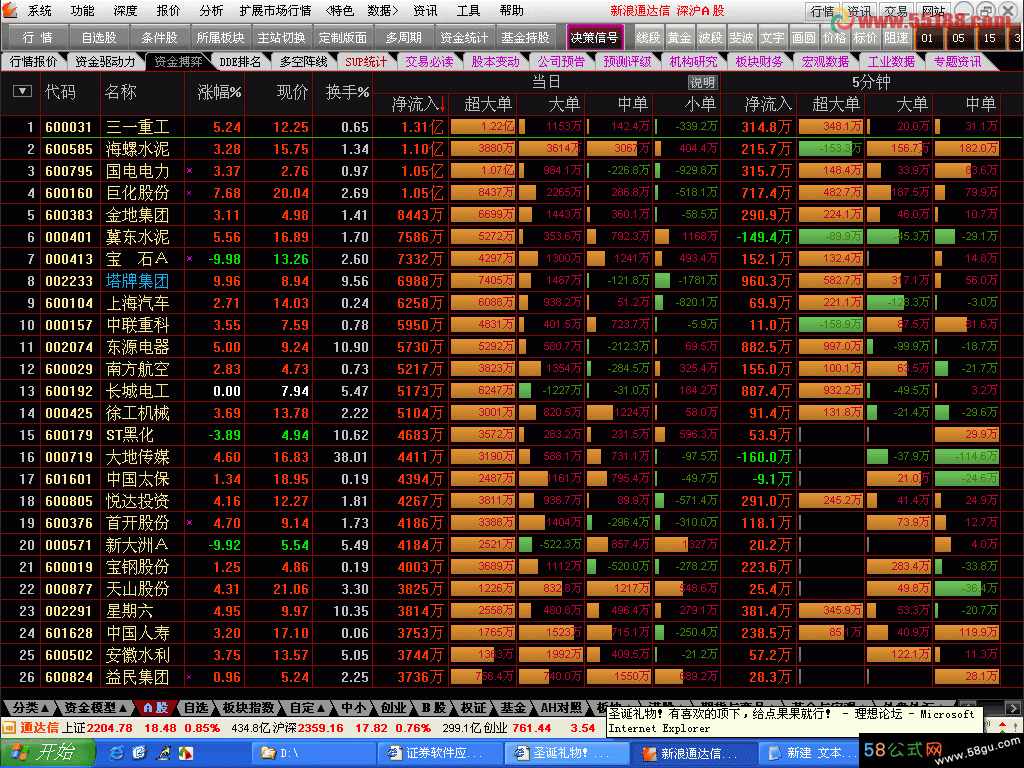Click the quick launch icon right of Internet Explorer

[139, 753]
